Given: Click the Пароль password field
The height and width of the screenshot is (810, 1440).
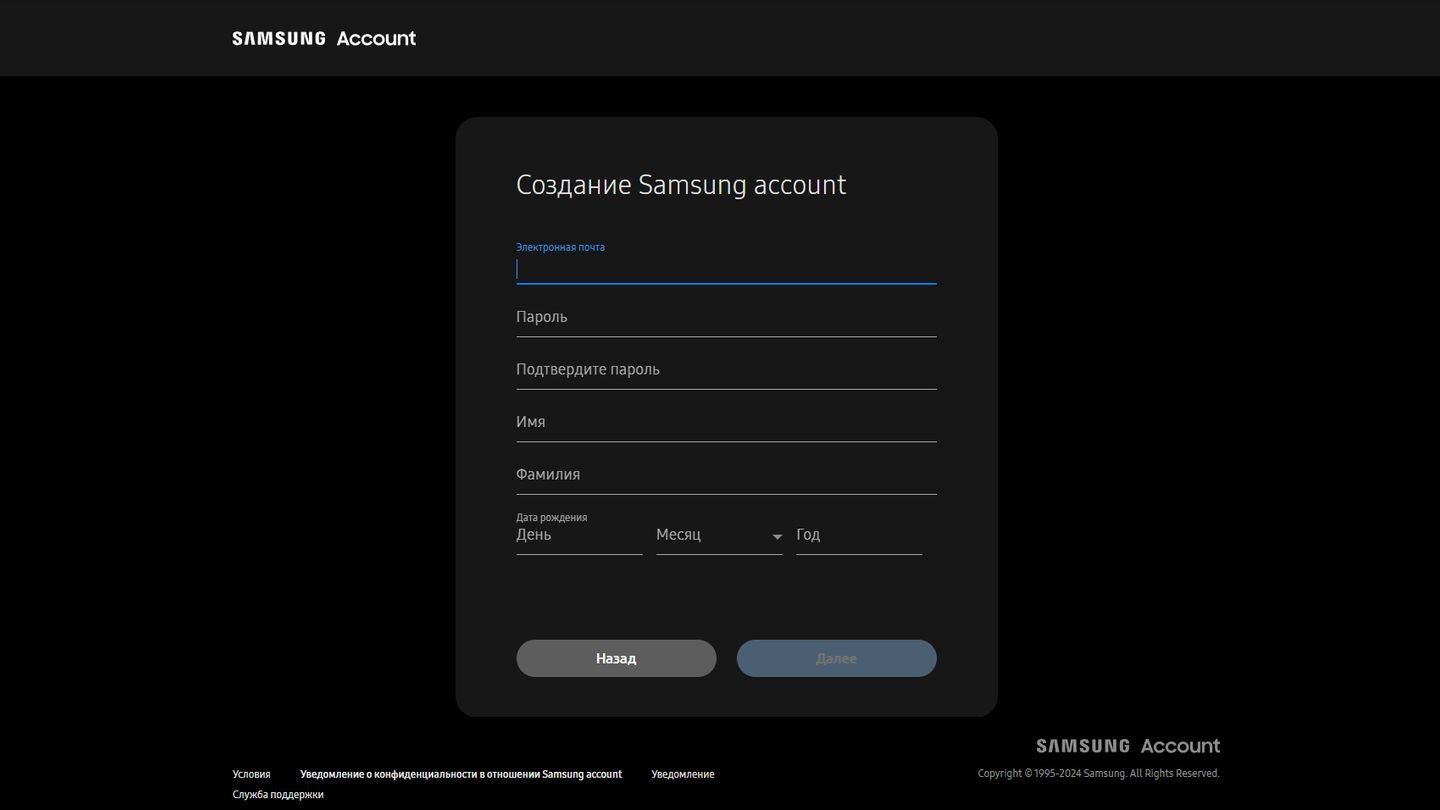Looking at the screenshot, I should (726, 317).
